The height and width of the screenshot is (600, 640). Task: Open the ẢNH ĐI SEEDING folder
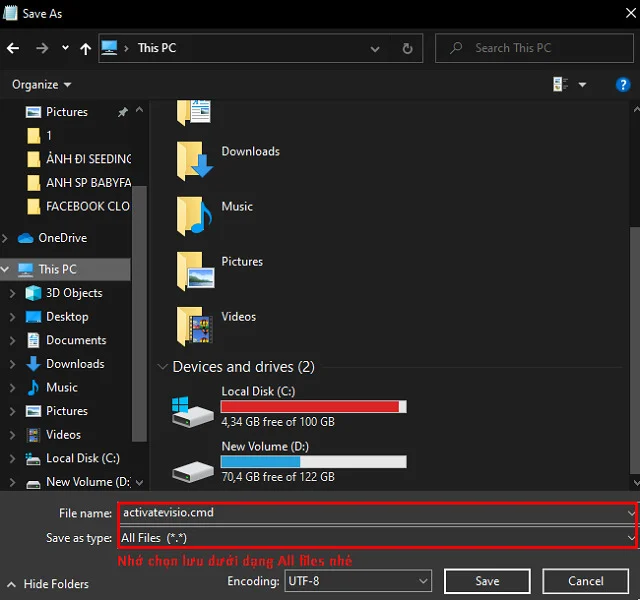tap(79, 159)
